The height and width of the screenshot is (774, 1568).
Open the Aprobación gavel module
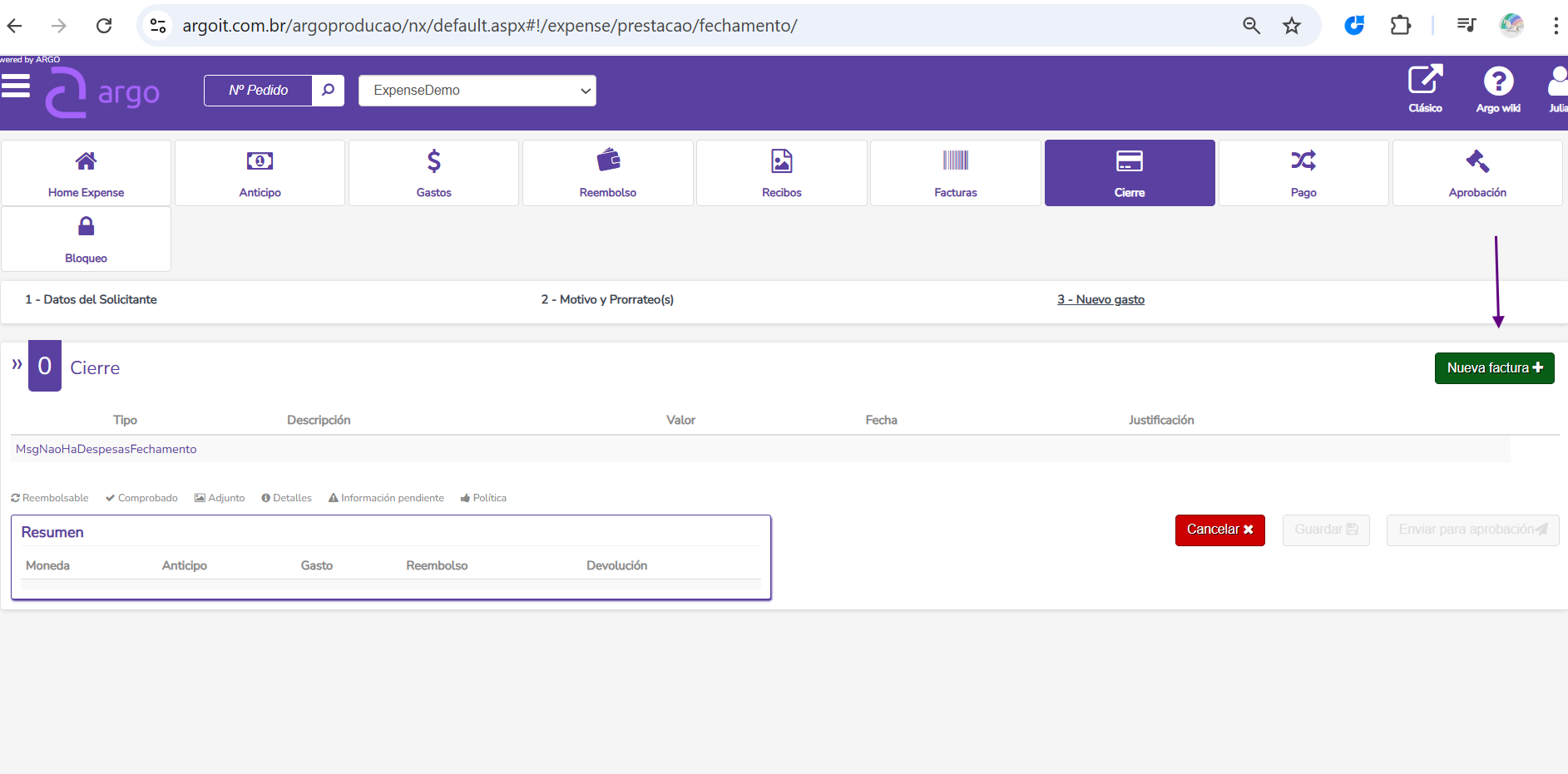tap(1476, 173)
